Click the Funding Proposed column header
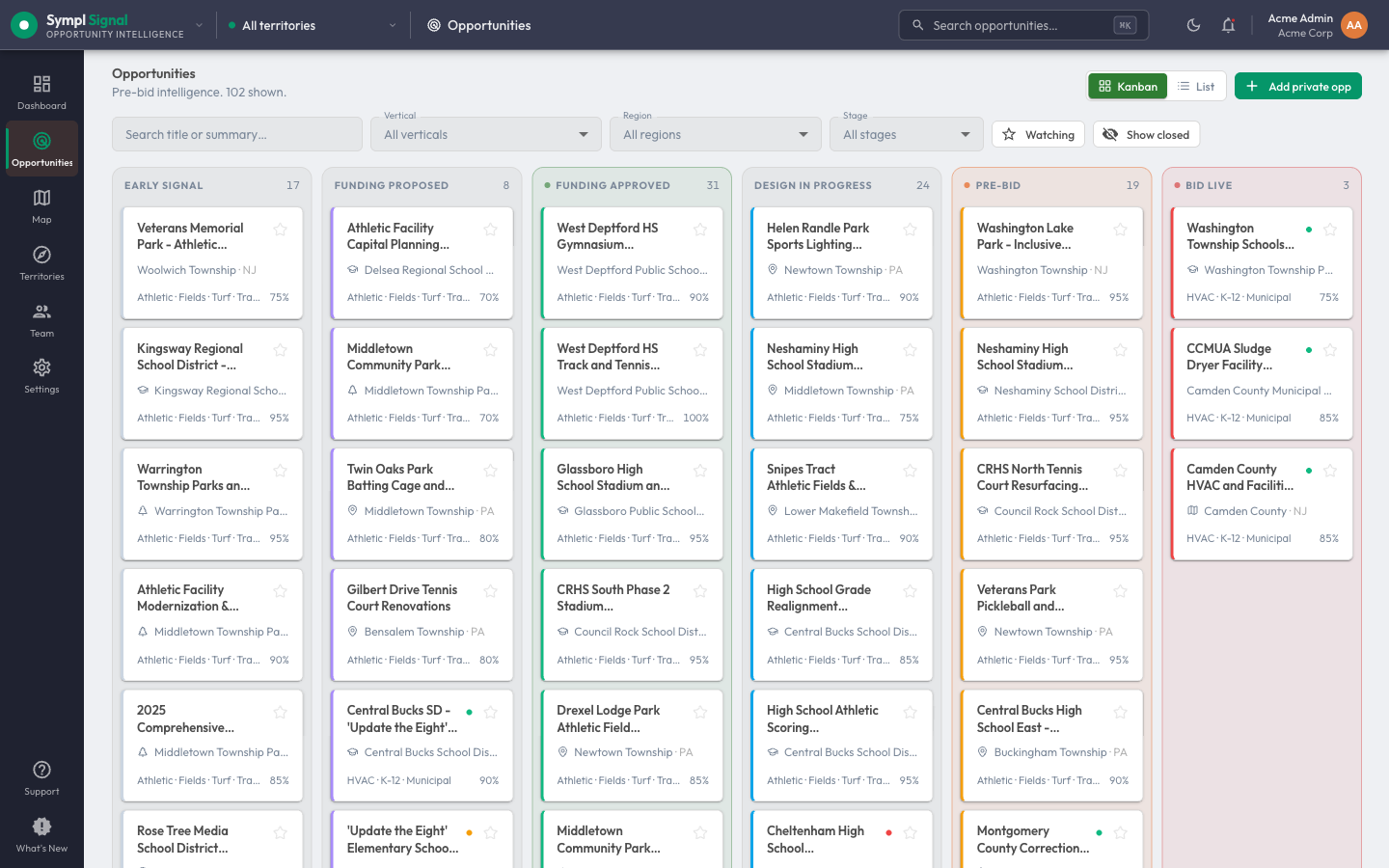This screenshot has width=1389, height=868. click(422, 185)
